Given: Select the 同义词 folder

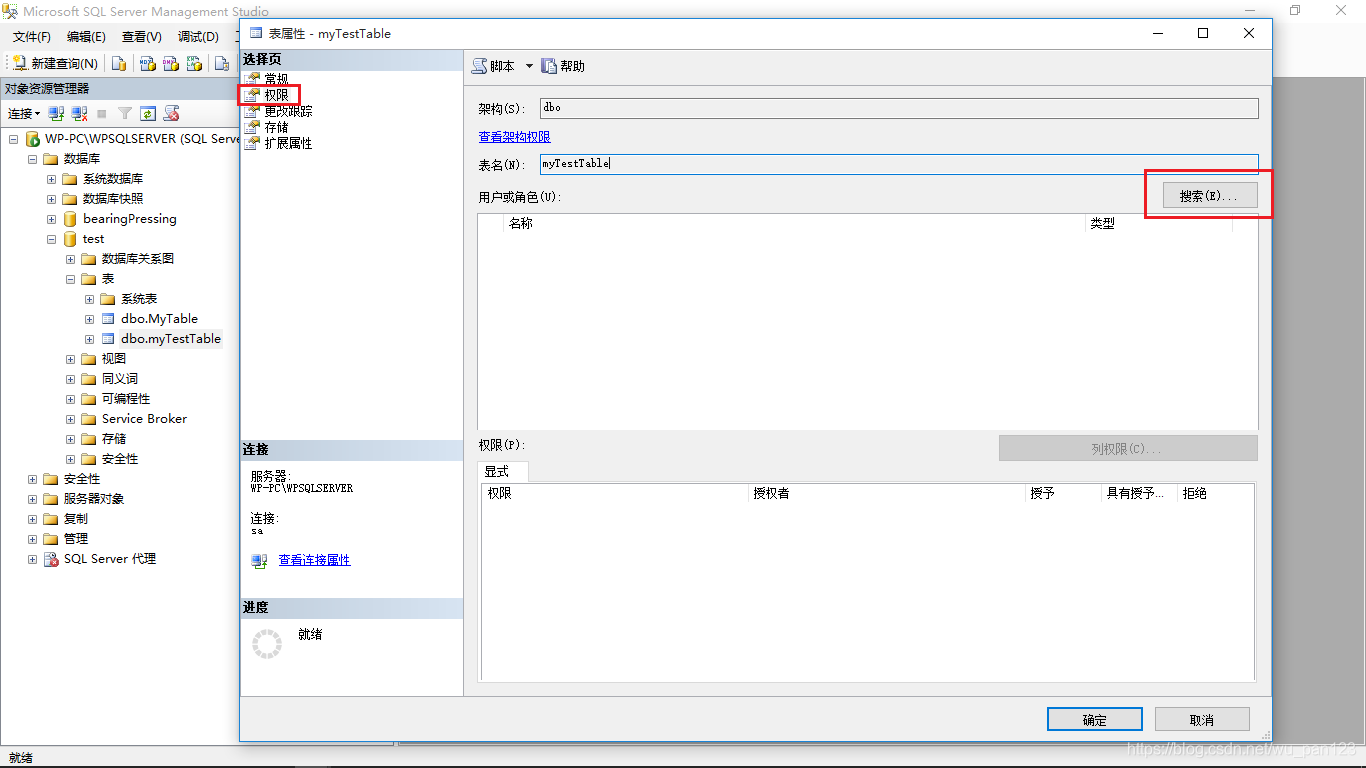Looking at the screenshot, I should tap(120, 379).
